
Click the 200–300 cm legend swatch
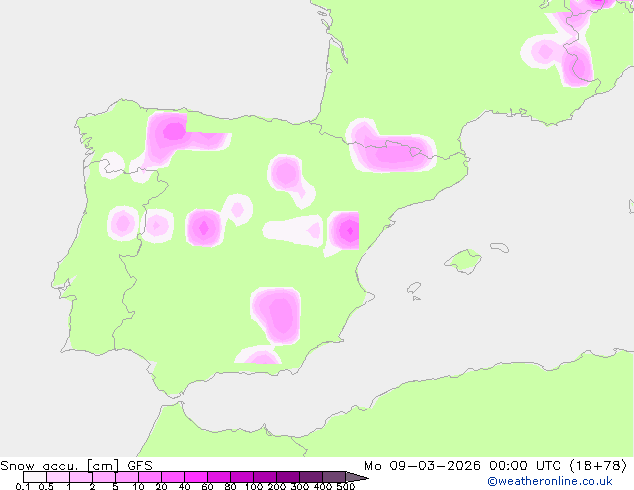click(288, 477)
